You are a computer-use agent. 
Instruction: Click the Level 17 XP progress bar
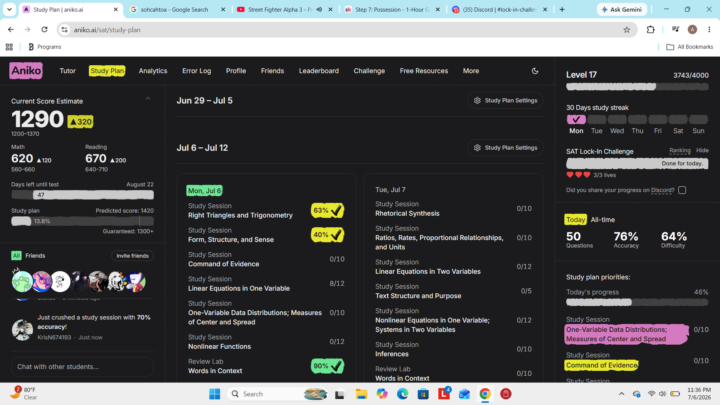click(x=637, y=87)
